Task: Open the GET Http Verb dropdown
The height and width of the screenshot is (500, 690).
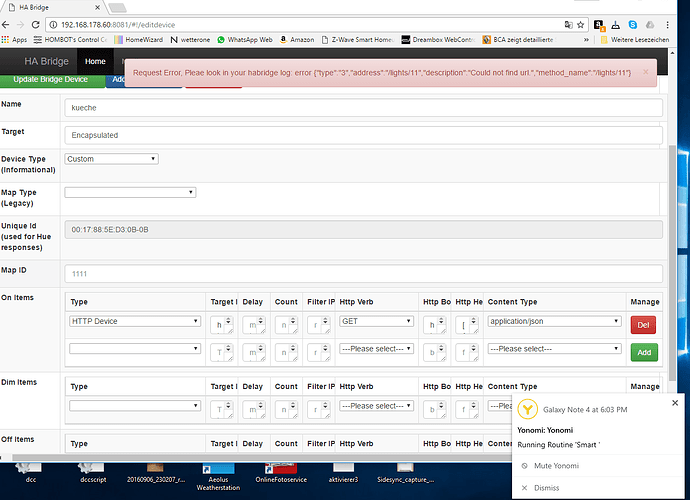Action: [x=376, y=321]
